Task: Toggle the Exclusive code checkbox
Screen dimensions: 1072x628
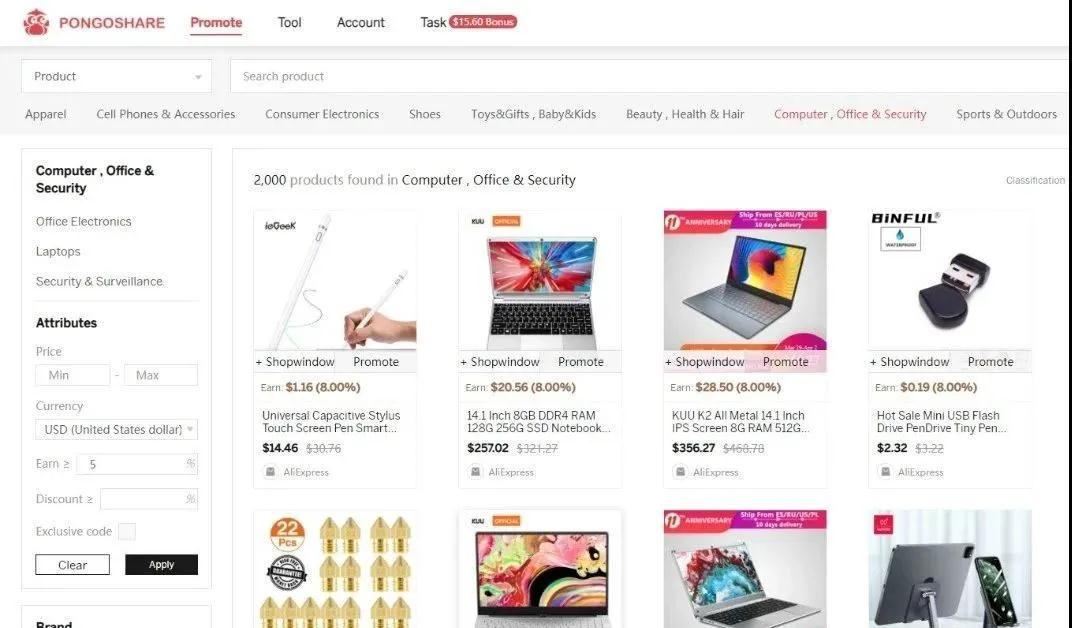Action: pyautogui.click(x=126, y=531)
